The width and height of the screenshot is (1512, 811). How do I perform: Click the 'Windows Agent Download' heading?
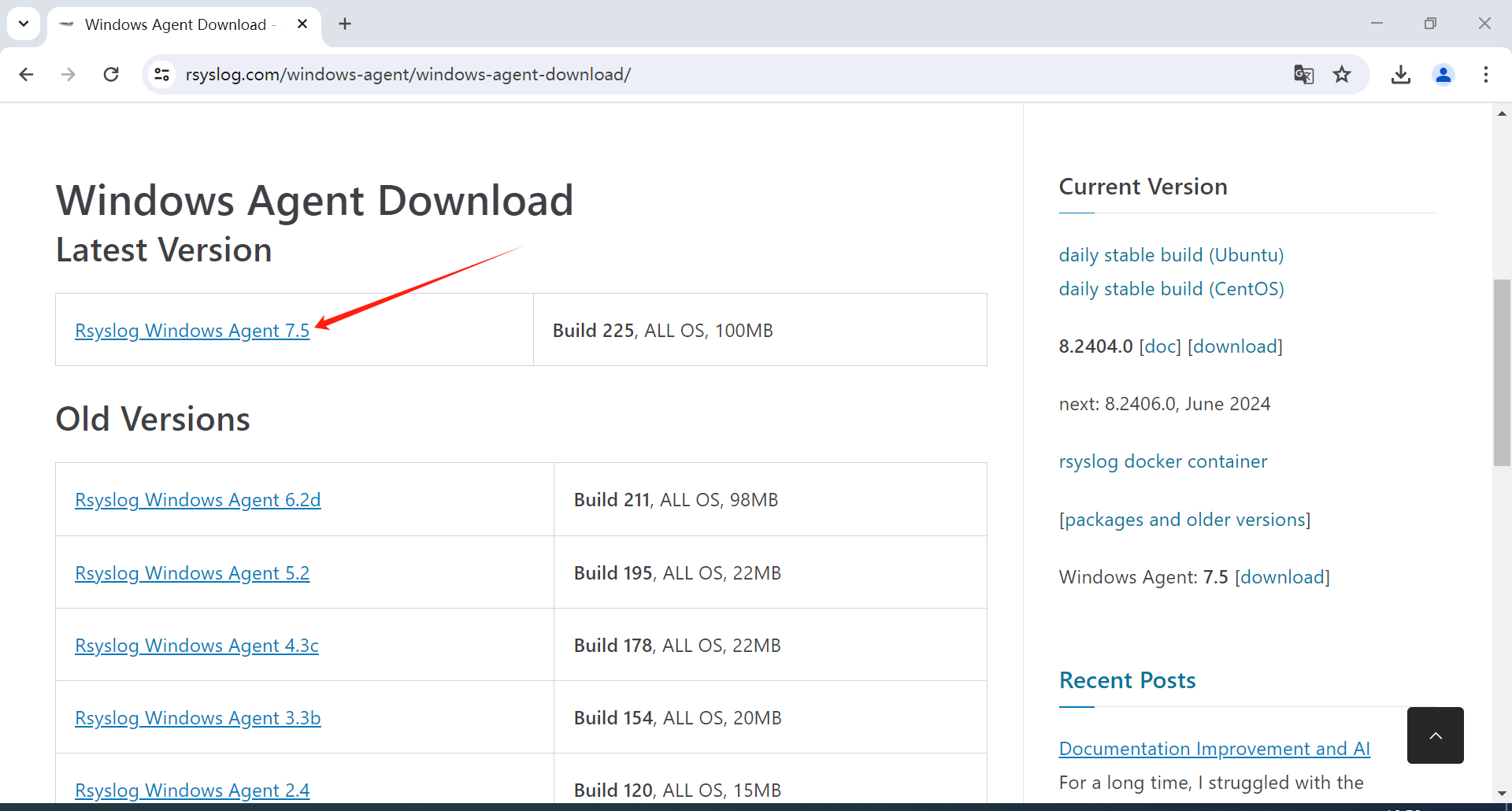(x=314, y=200)
